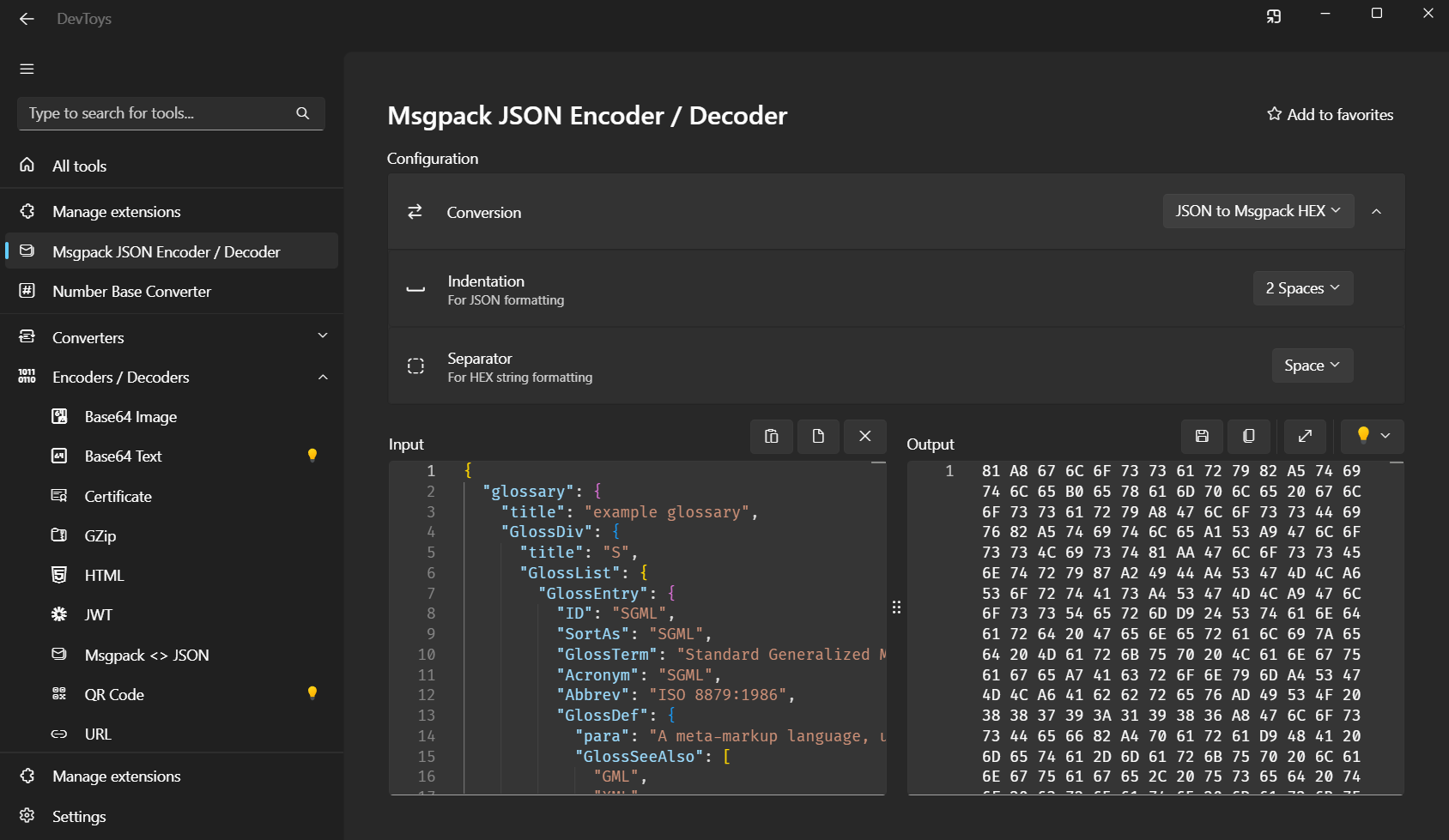Open the 2 Spaces indentation dropdown

[x=1303, y=288]
